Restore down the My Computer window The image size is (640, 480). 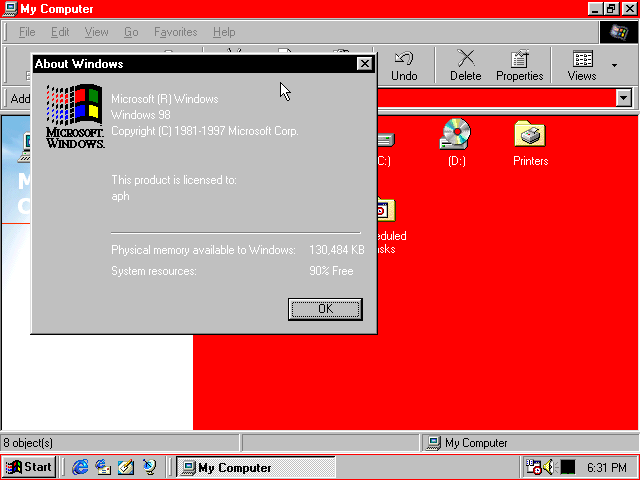click(x=611, y=9)
